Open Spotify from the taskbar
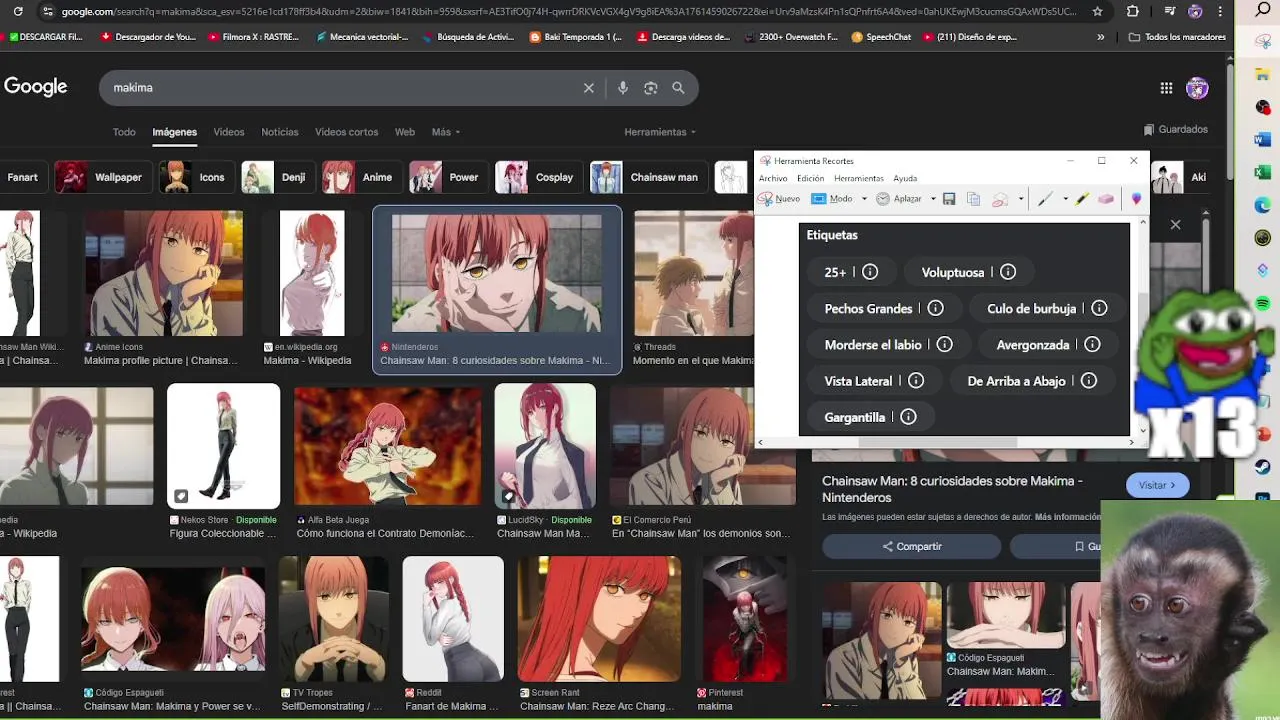The width and height of the screenshot is (1280, 720). click(x=1263, y=303)
